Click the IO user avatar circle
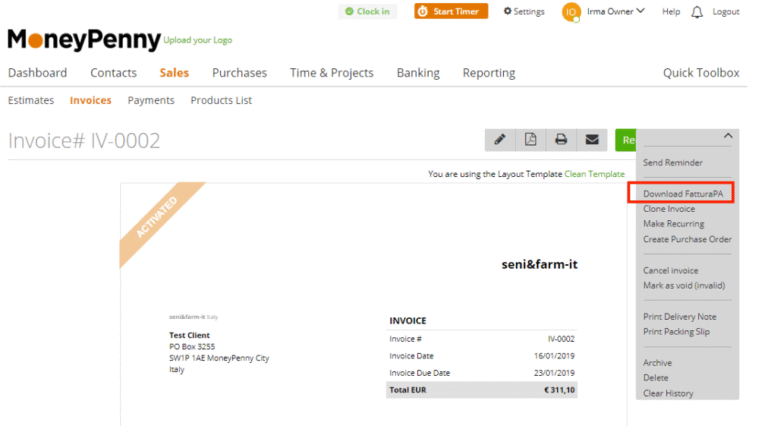 coord(571,12)
